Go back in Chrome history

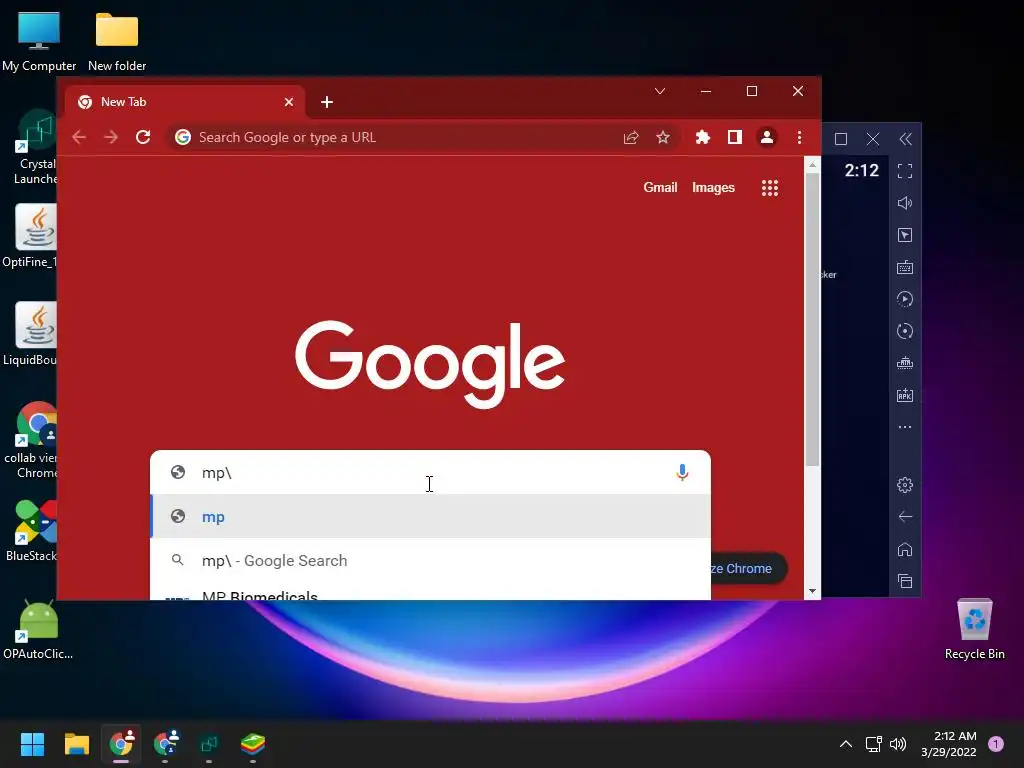[79, 137]
